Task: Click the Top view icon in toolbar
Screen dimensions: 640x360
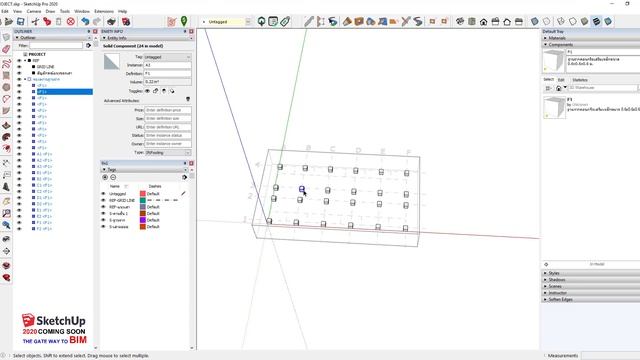Action: [x=472, y=22]
